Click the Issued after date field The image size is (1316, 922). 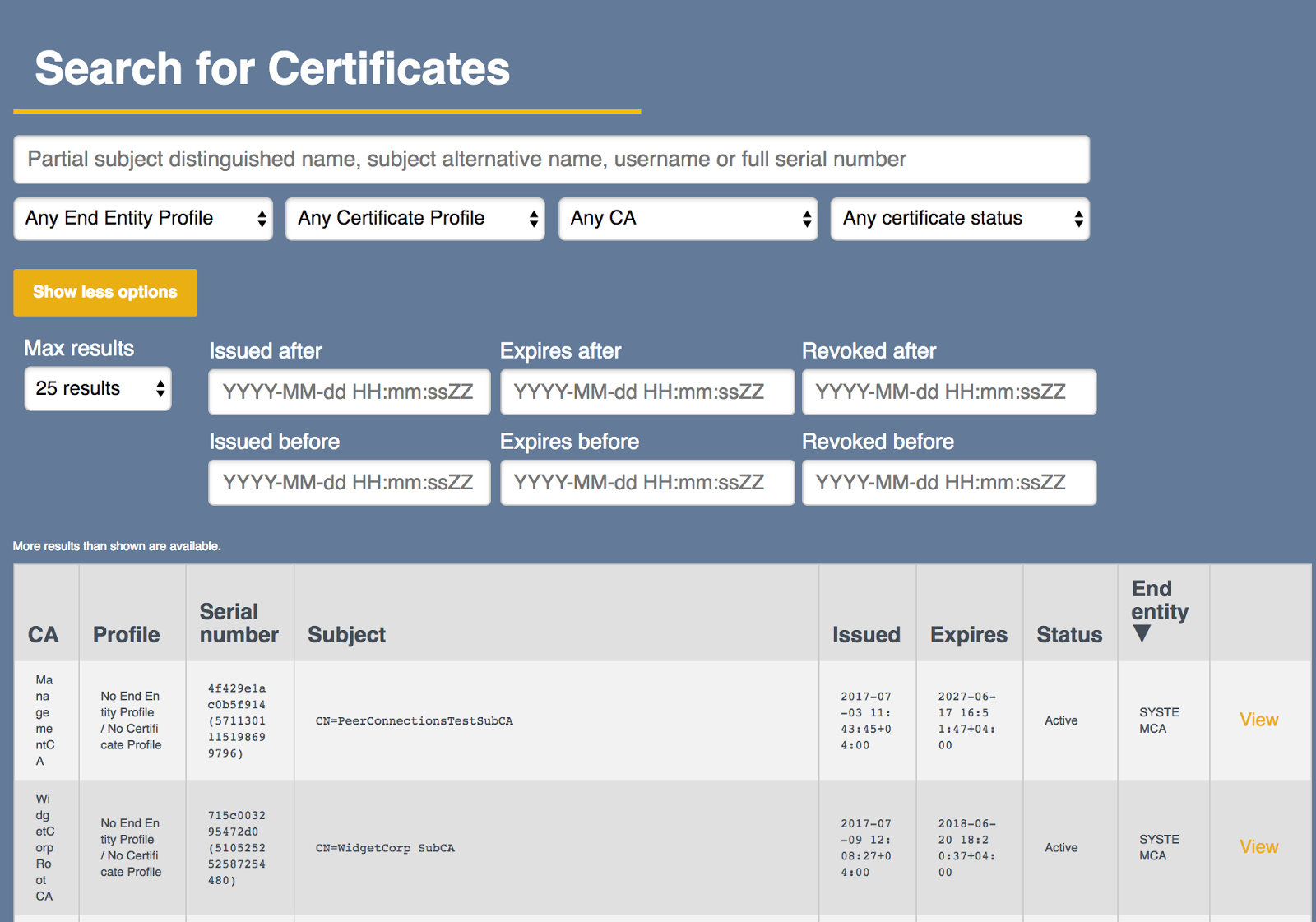click(349, 392)
